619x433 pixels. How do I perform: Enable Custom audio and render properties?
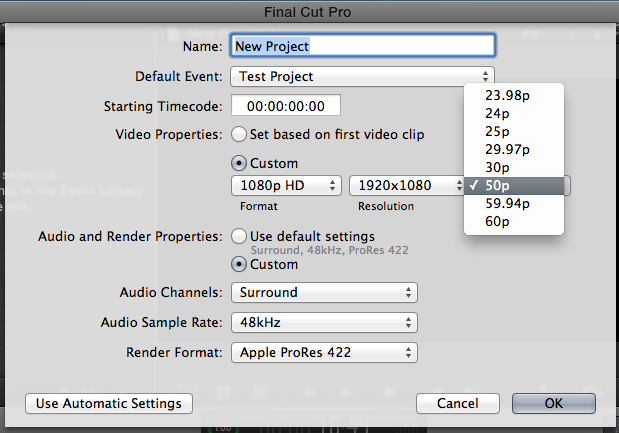tap(240, 265)
